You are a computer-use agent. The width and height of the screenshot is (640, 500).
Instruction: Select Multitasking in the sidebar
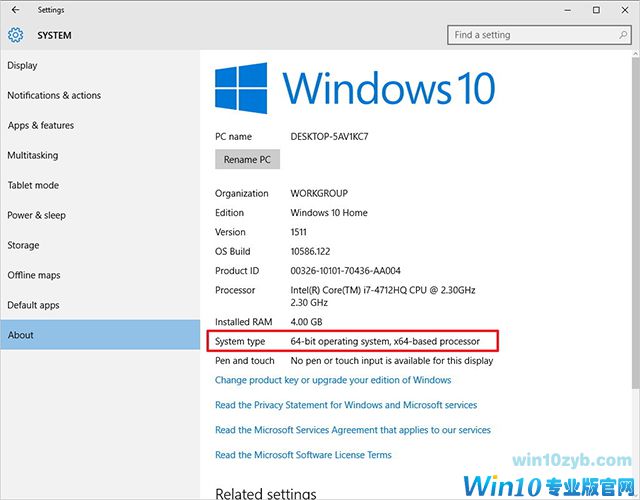coord(100,155)
